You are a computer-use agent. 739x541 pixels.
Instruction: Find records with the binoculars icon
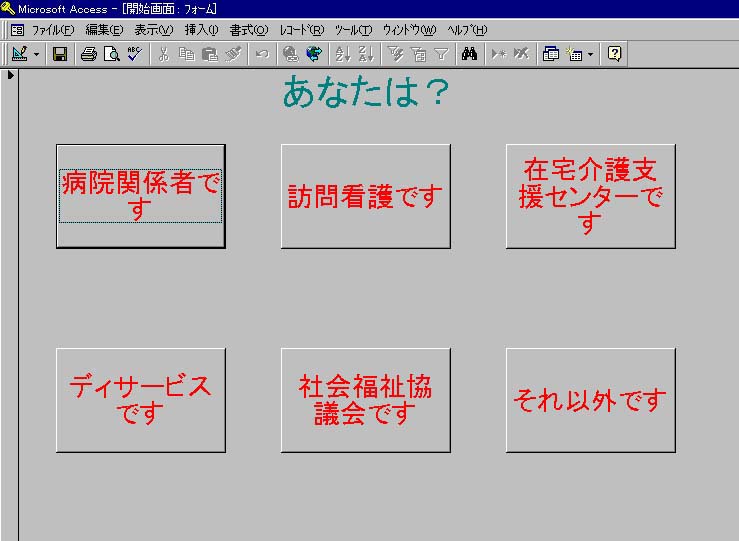click(x=469, y=54)
